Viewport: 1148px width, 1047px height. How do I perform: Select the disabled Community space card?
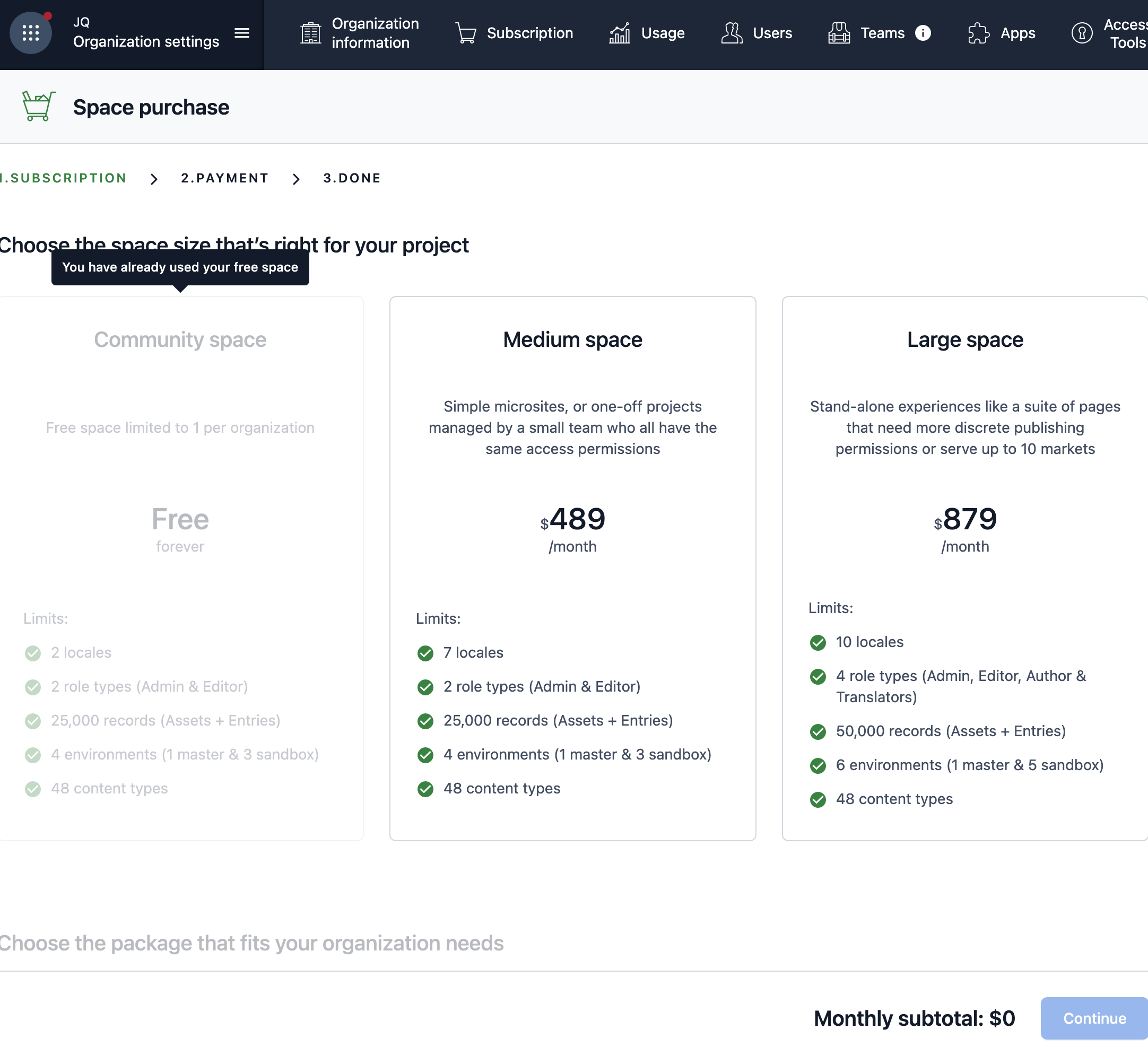point(180,568)
